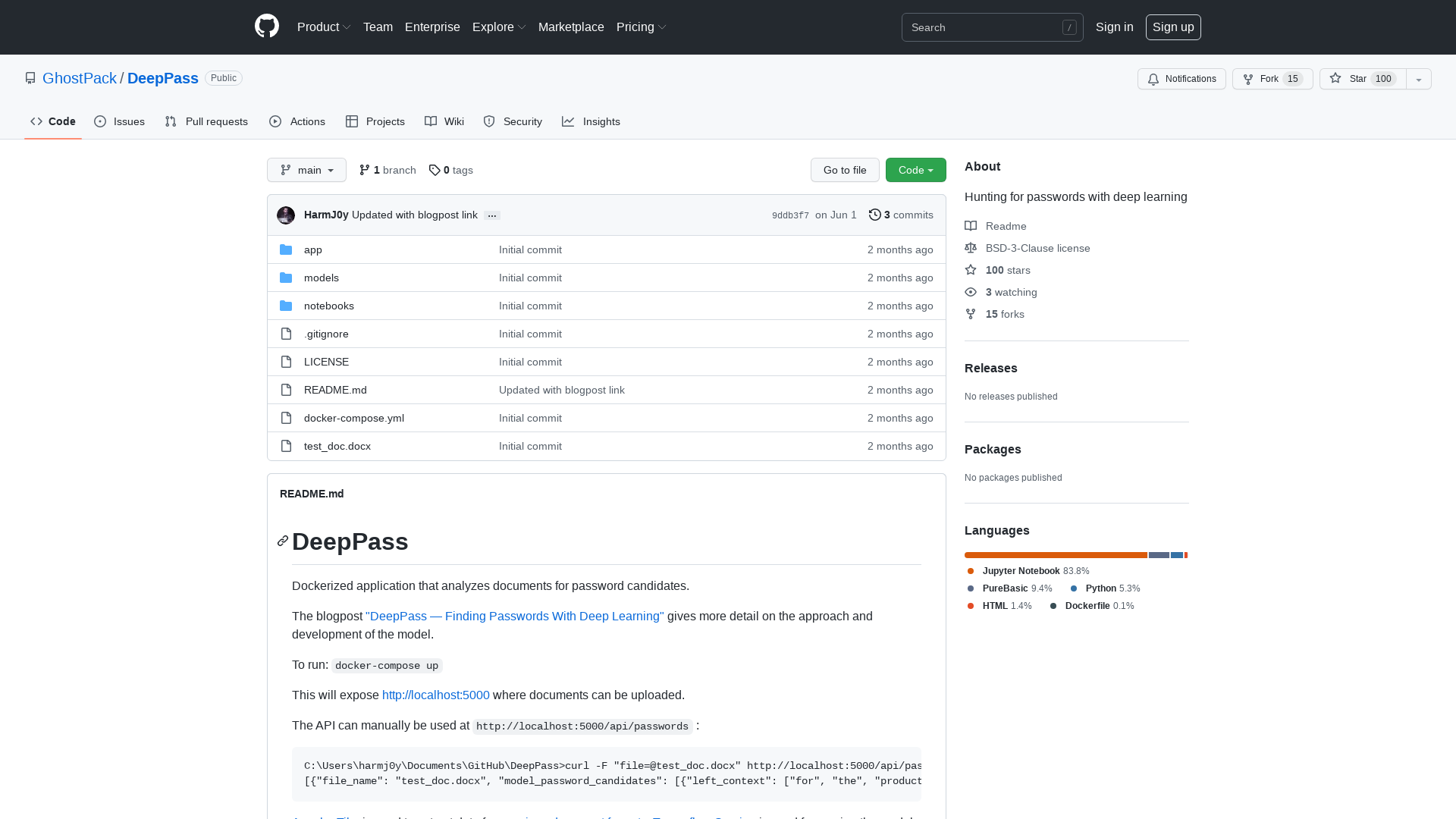Click the .gitignore file icon
The width and height of the screenshot is (1456, 819).
coord(286,334)
